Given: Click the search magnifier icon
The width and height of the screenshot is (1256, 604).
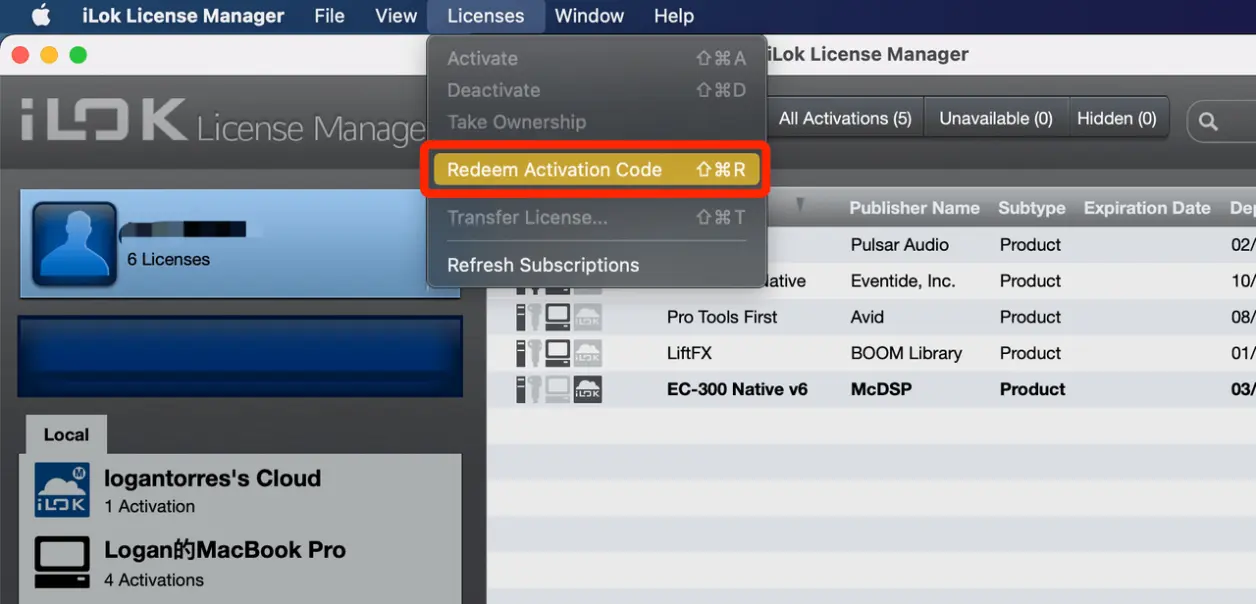Looking at the screenshot, I should [1208, 122].
